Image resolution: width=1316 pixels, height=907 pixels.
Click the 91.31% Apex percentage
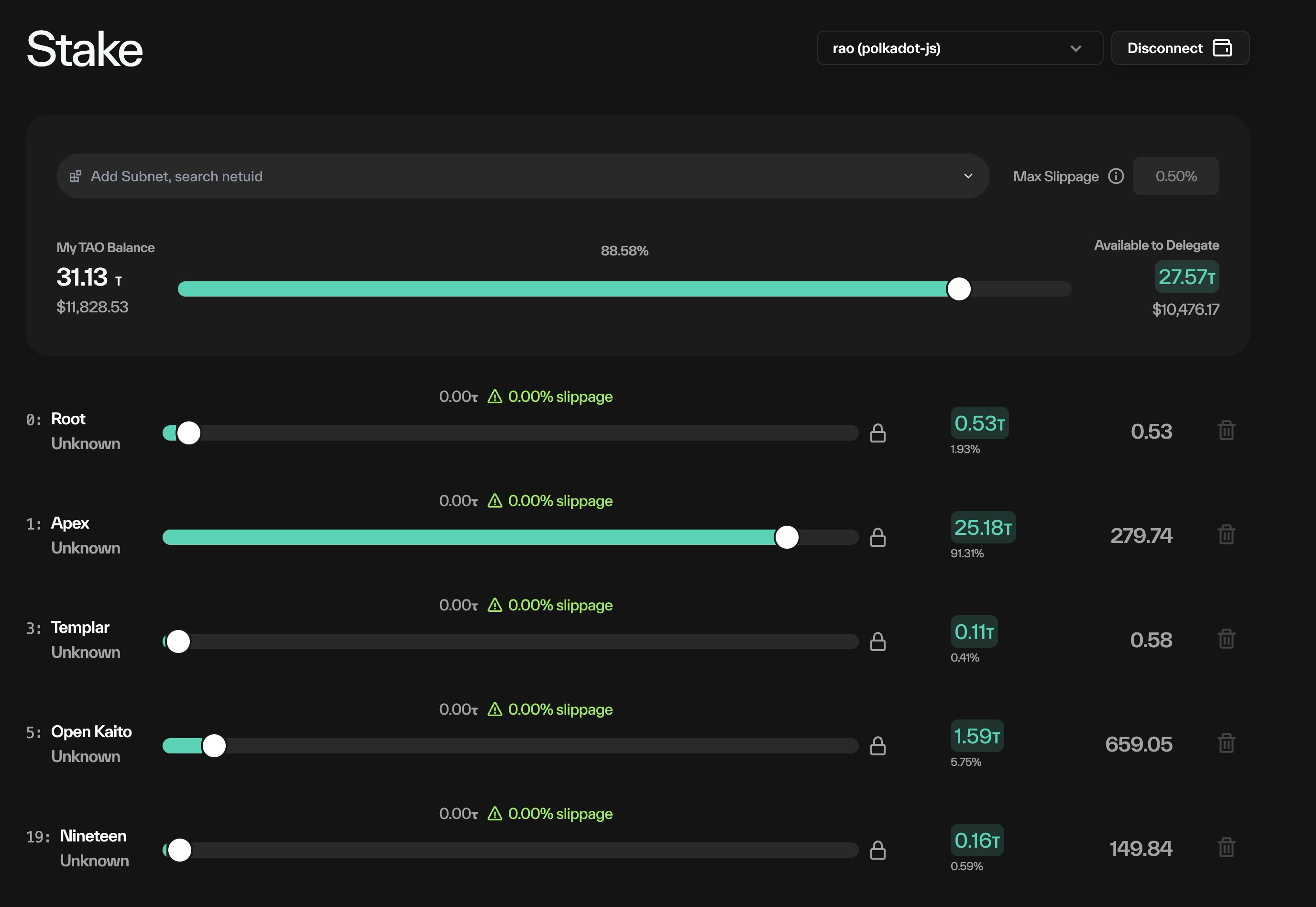tap(967, 553)
